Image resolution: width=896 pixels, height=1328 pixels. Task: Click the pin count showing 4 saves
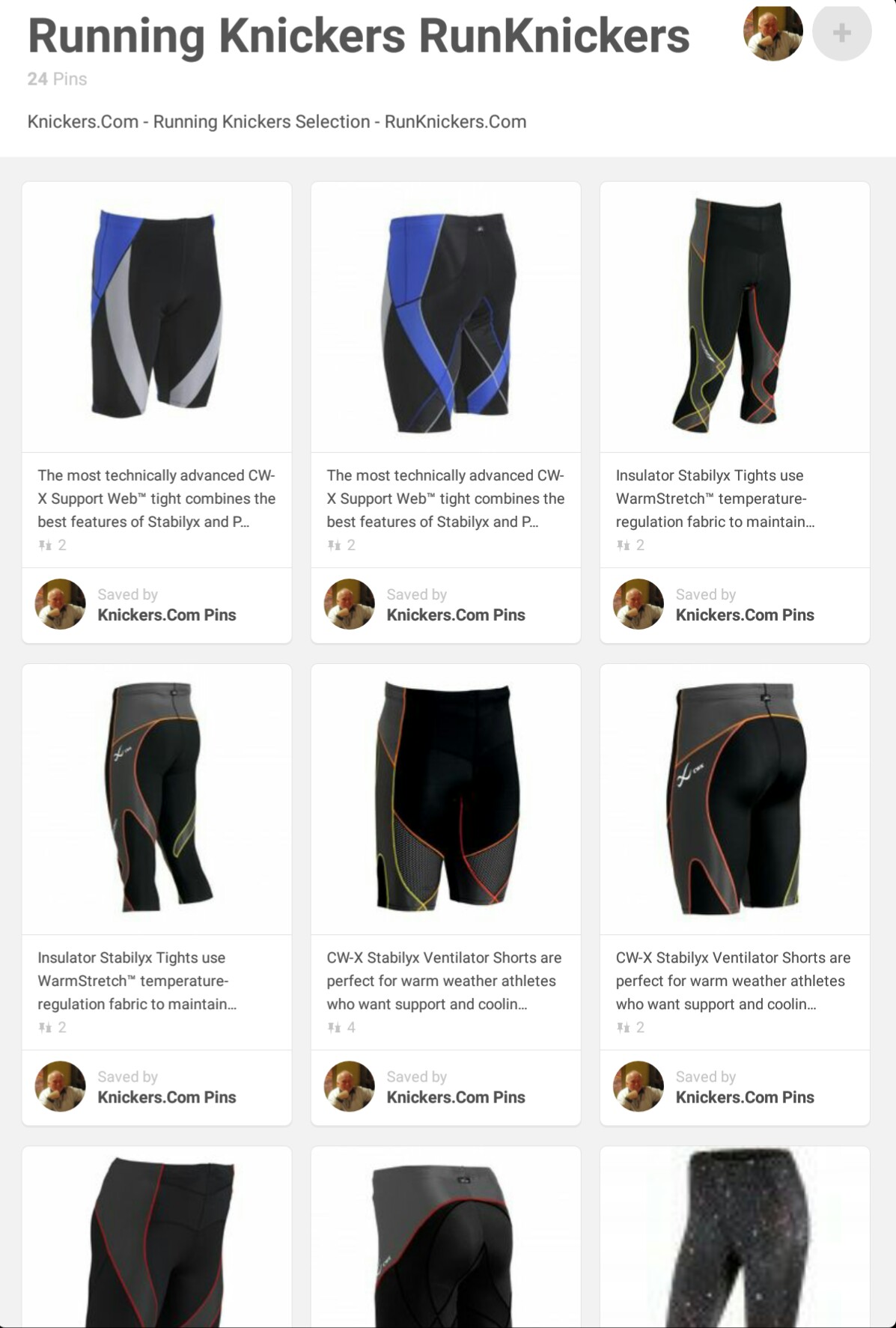pyautogui.click(x=341, y=1027)
